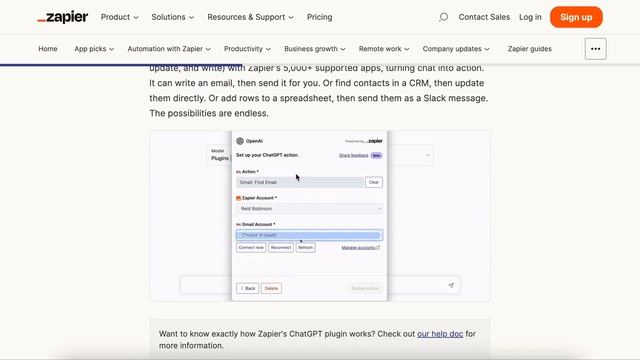Click the Delete button in dialog
The height and width of the screenshot is (360, 640).
(x=271, y=289)
